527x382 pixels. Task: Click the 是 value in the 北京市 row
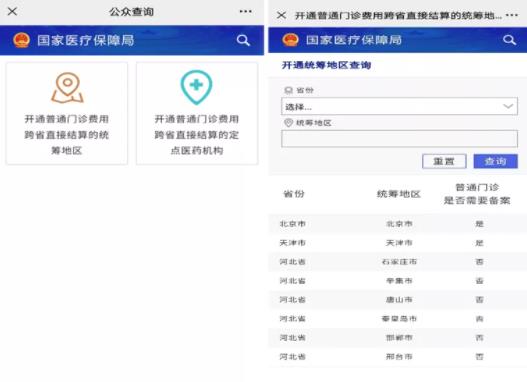tap(480, 224)
